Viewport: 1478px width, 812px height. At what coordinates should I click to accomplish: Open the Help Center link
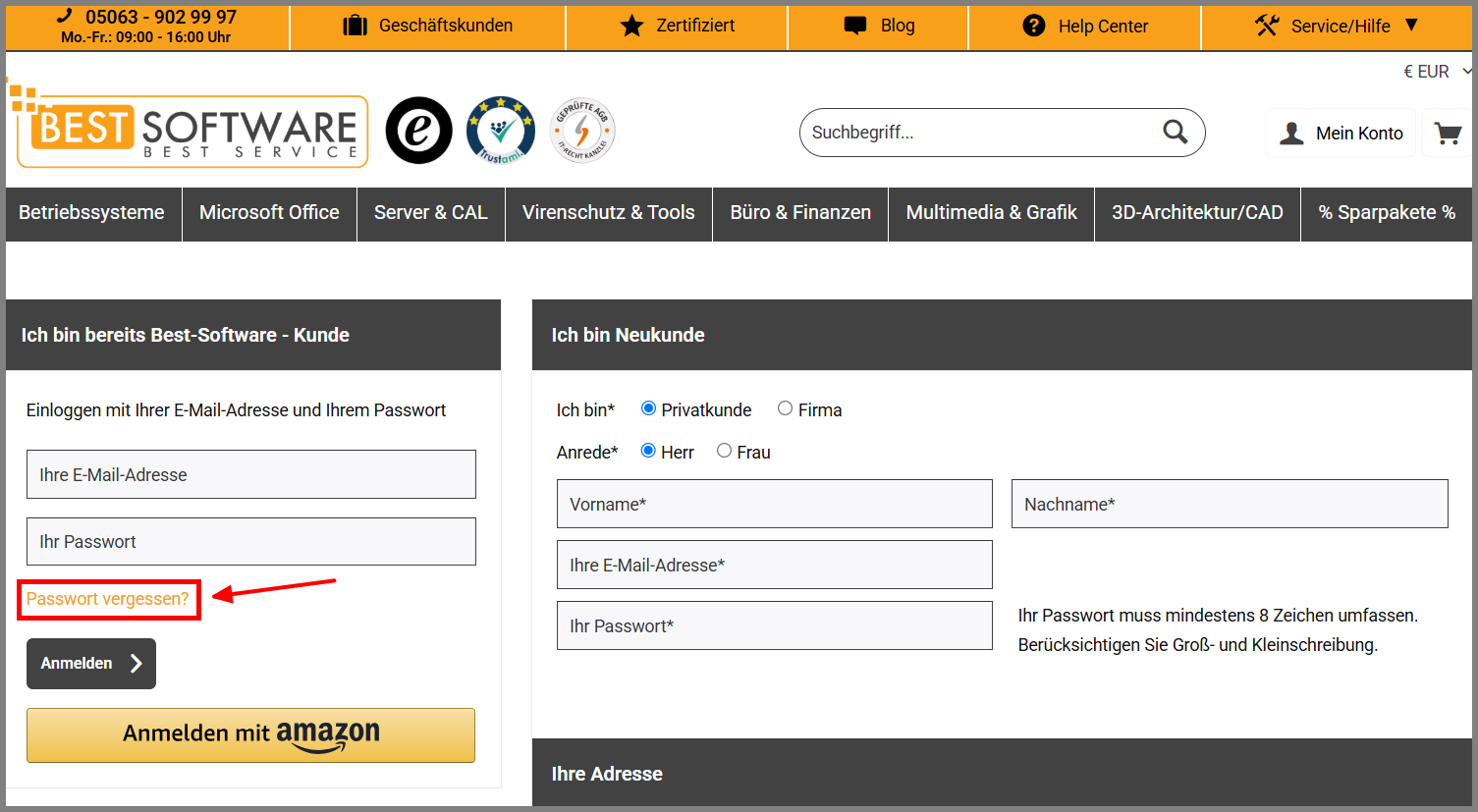(1085, 27)
